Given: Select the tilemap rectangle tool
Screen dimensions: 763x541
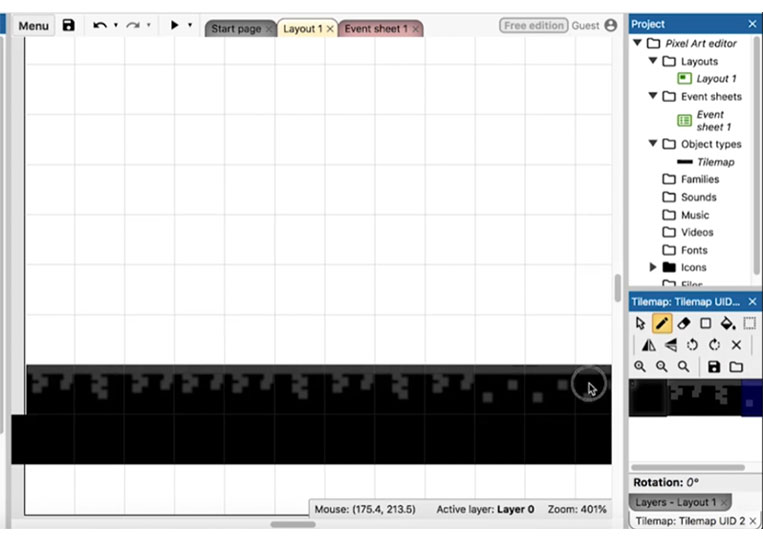Looking at the screenshot, I should [x=706, y=323].
